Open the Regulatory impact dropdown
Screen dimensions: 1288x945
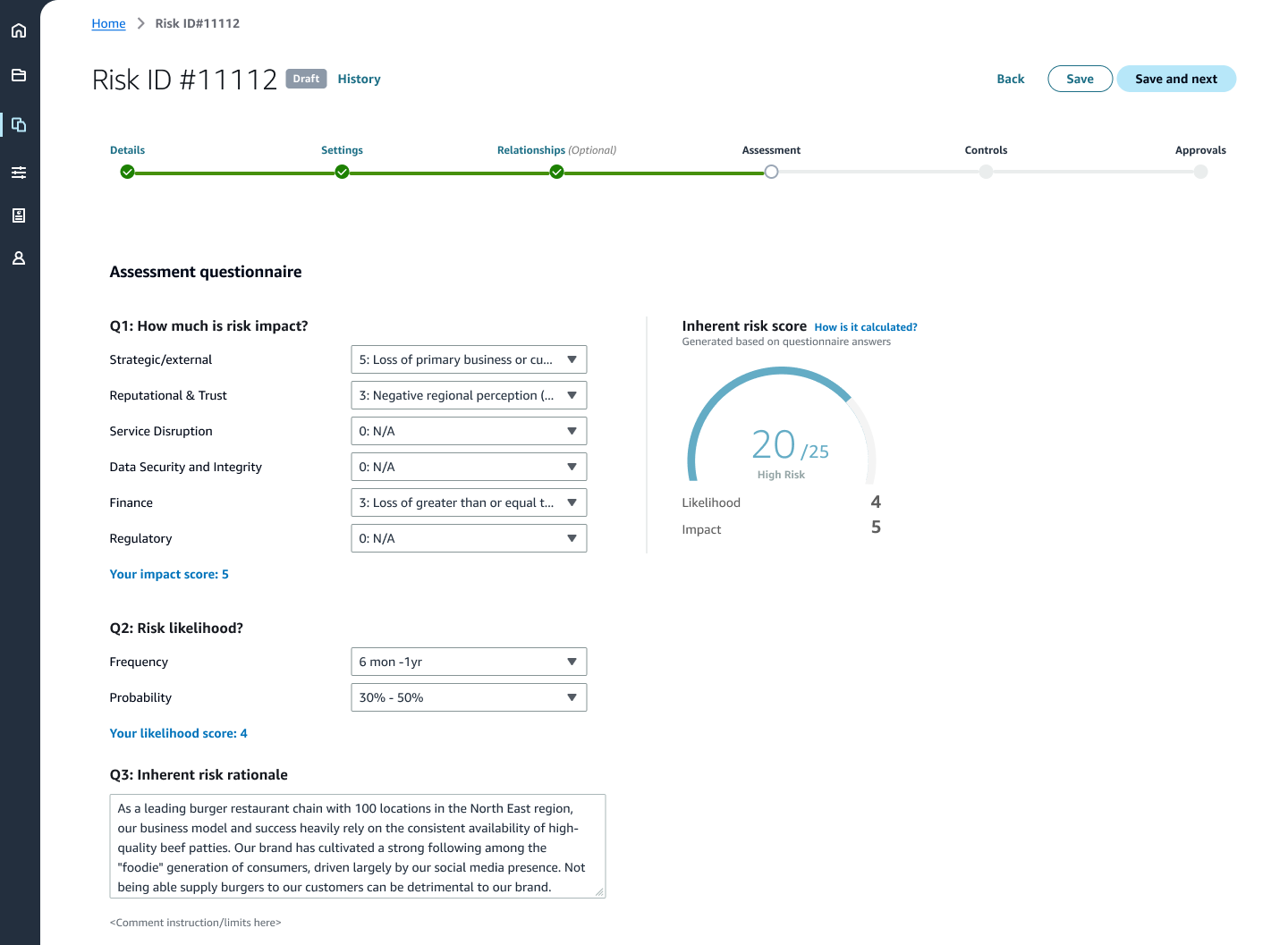click(x=469, y=538)
